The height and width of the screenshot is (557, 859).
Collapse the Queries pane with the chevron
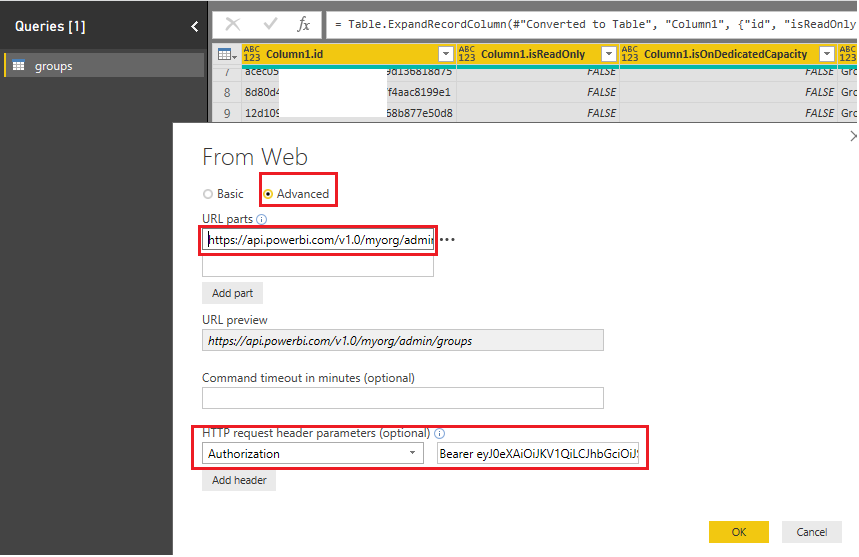[x=194, y=26]
